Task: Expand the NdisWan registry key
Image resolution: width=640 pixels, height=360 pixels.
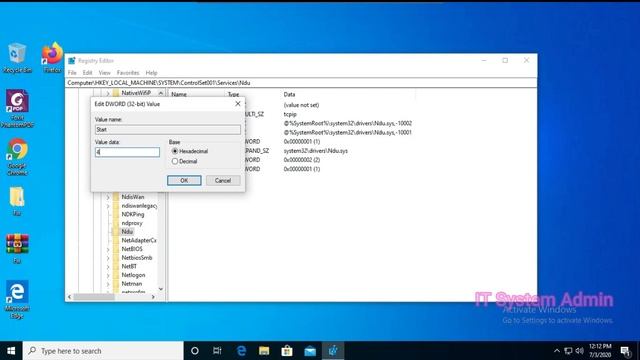Action: (108, 197)
